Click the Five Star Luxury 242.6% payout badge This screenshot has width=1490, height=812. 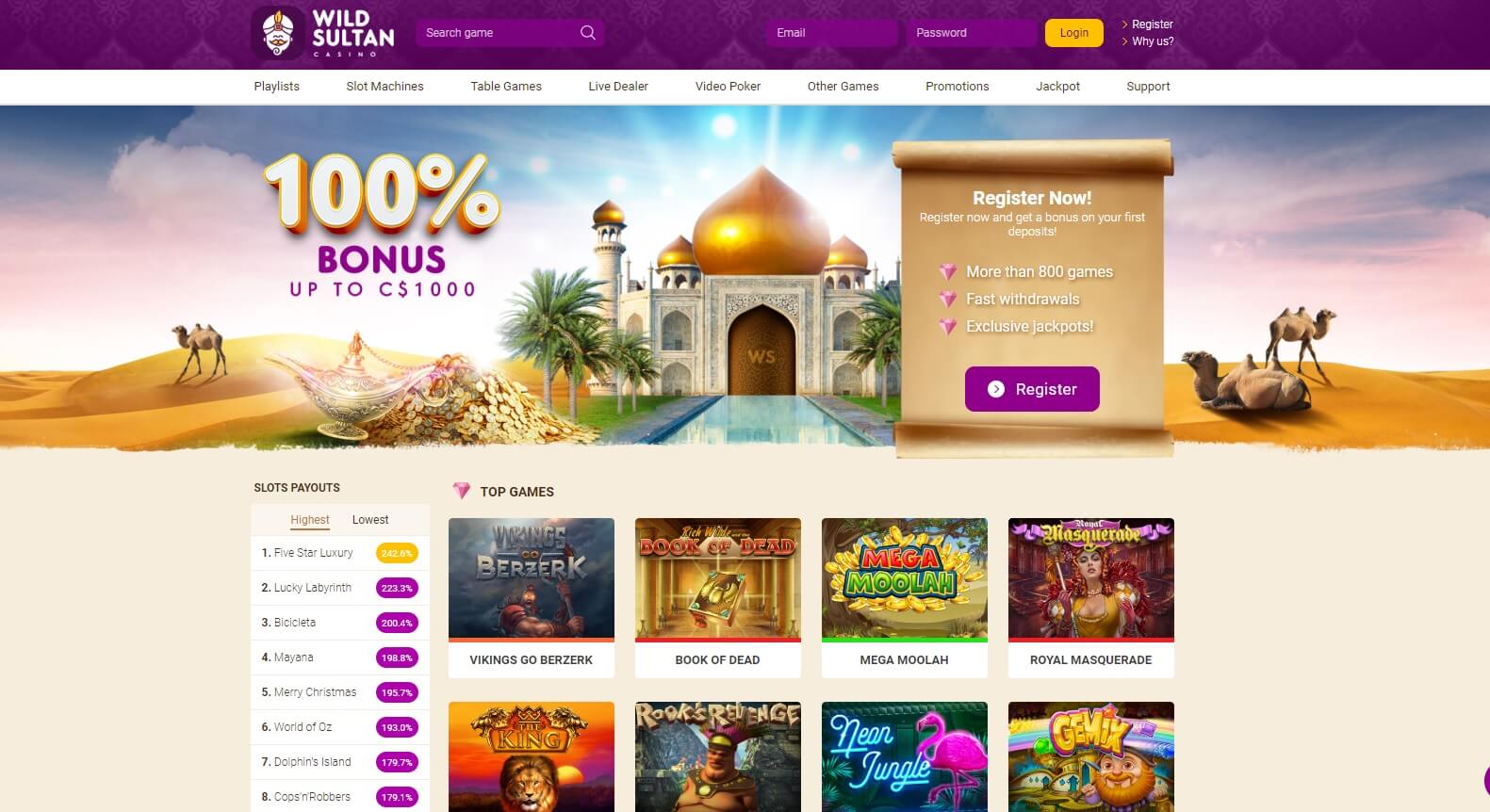(397, 553)
